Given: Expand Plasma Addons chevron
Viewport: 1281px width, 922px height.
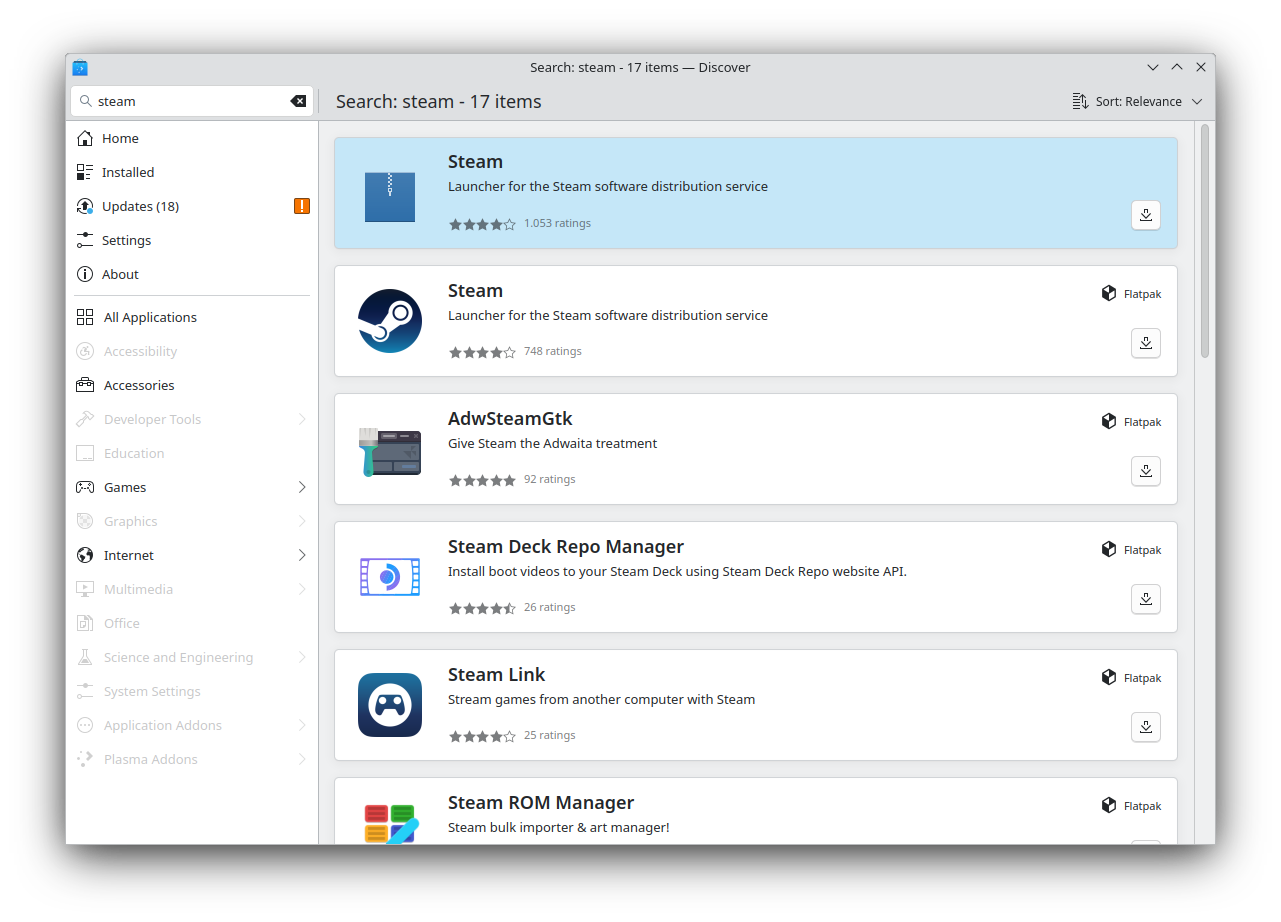Looking at the screenshot, I should (302, 759).
